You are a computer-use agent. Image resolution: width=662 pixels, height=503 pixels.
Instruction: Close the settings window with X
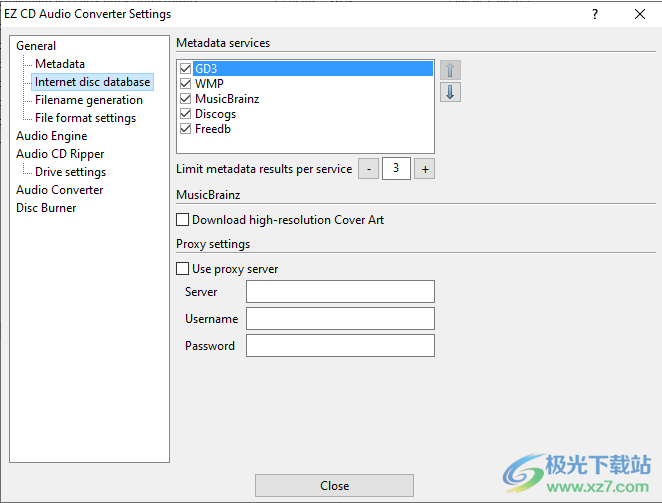coord(640,14)
